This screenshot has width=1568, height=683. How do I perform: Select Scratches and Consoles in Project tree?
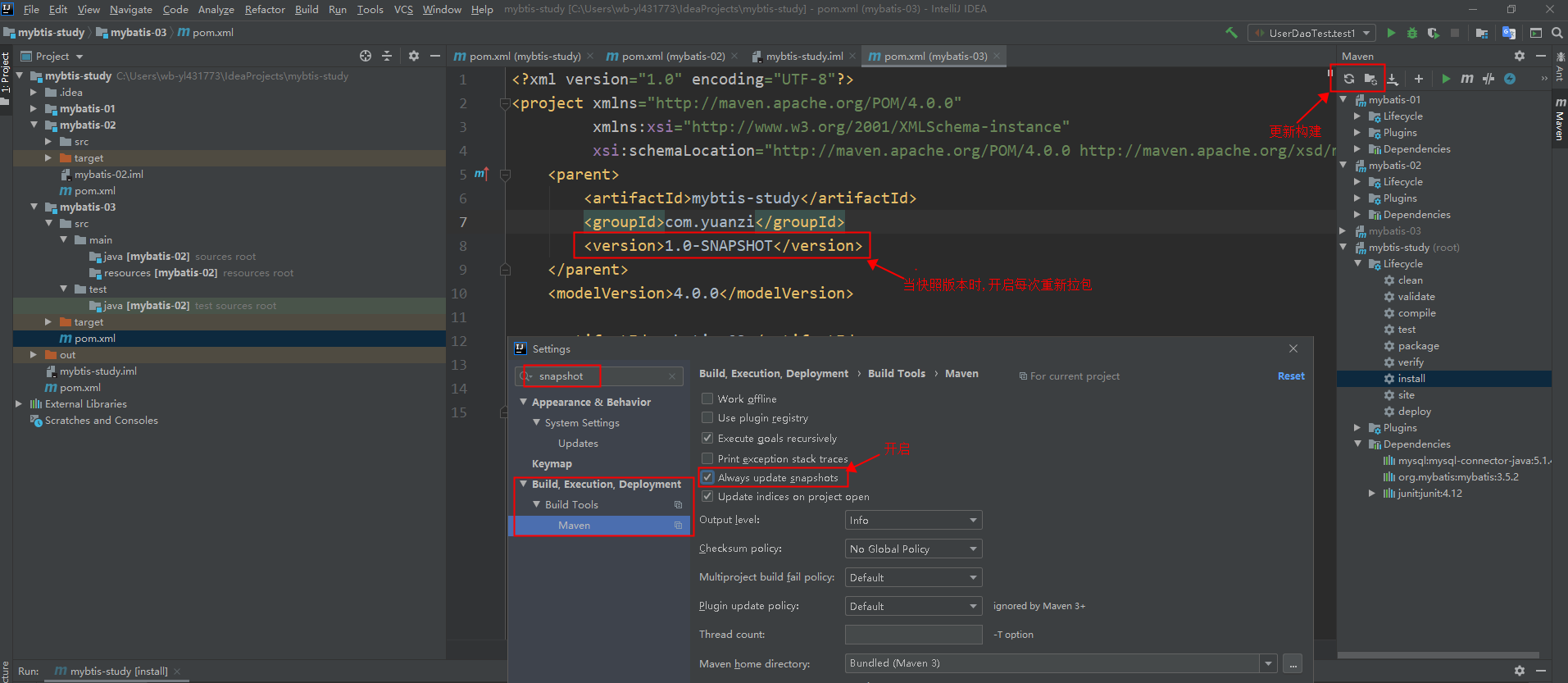pyautogui.click(x=102, y=420)
